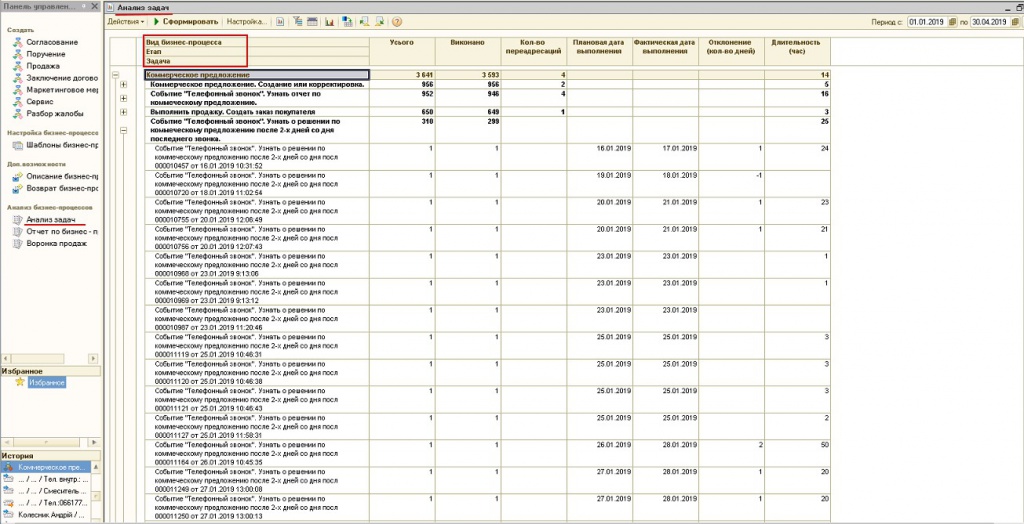Collapse the Коммерческое предложение top group

tap(116, 75)
